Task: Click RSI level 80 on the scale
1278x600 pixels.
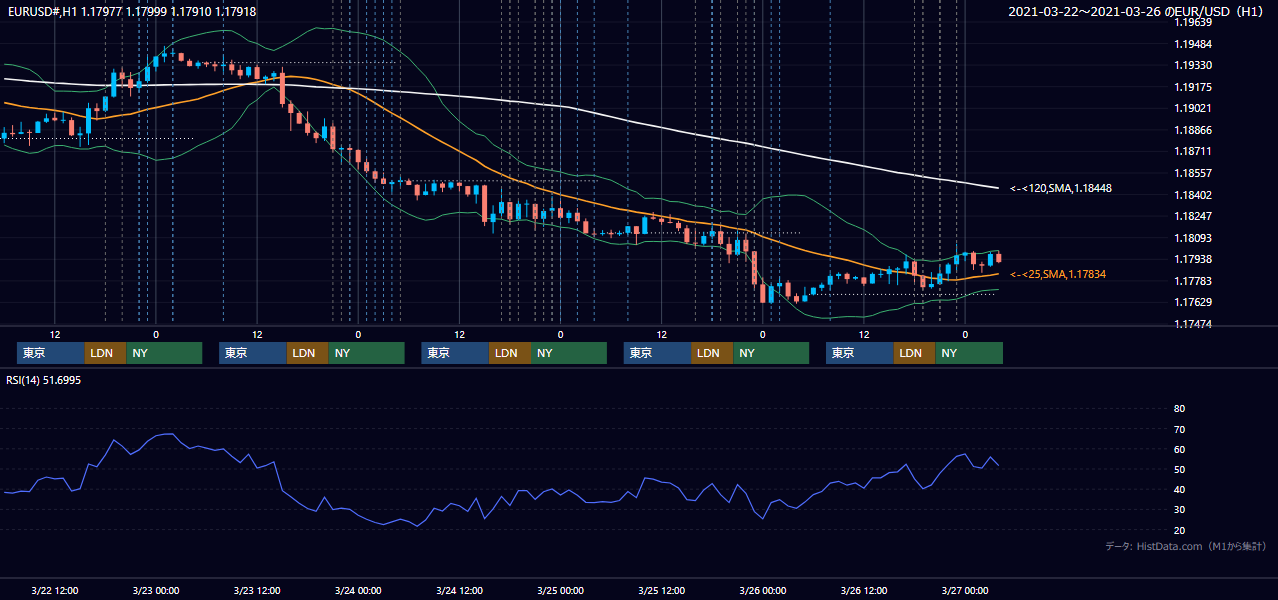Action: point(1179,409)
